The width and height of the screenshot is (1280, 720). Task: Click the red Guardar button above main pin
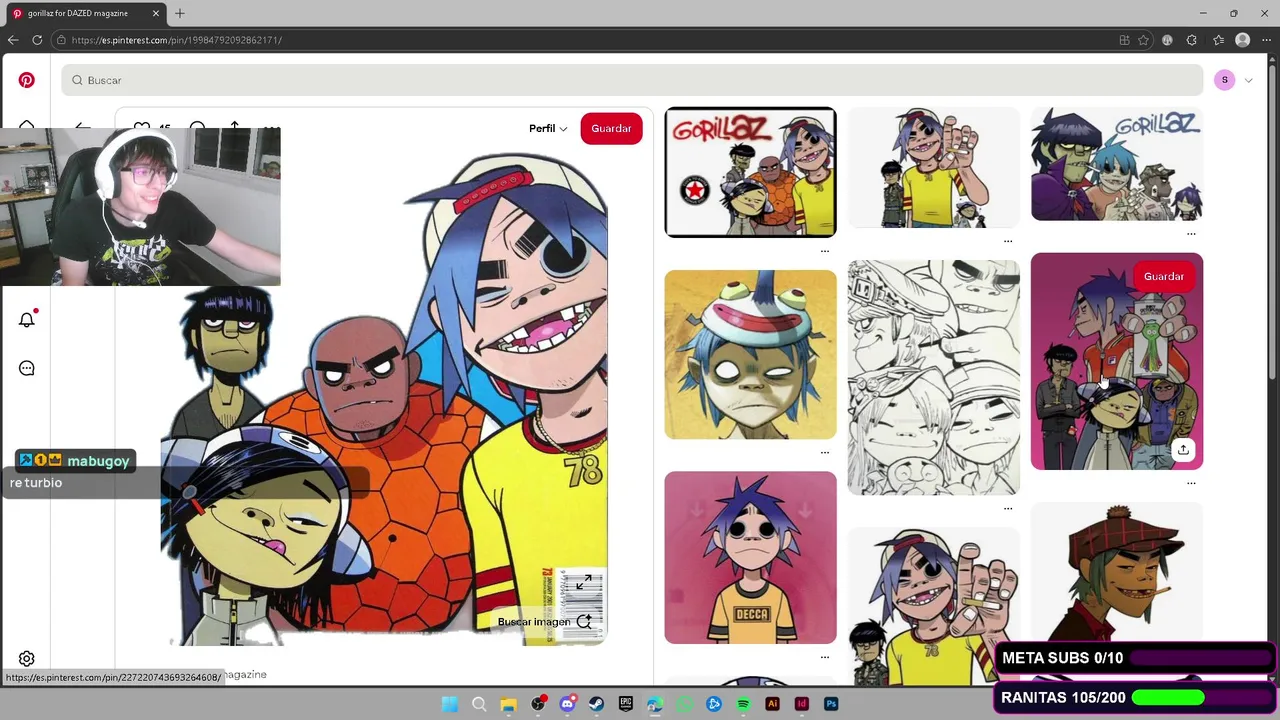tap(611, 128)
